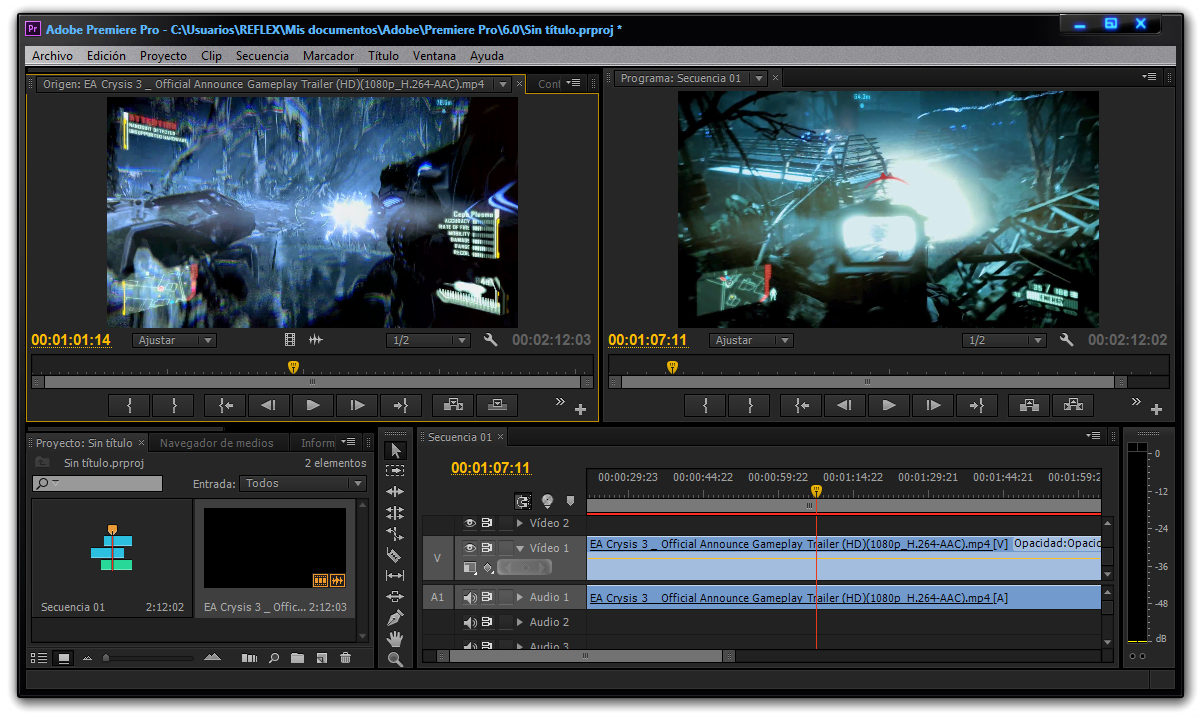
Task: Open the Edición menu
Action: point(106,56)
